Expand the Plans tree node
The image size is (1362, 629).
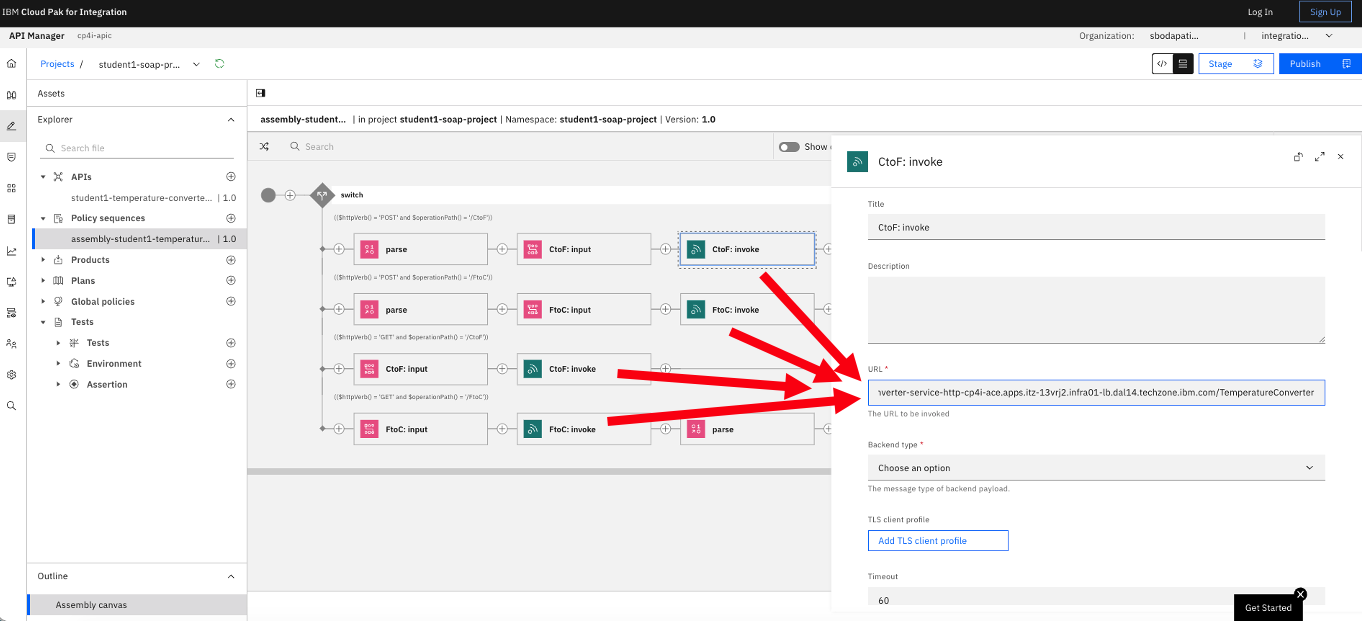[43, 281]
